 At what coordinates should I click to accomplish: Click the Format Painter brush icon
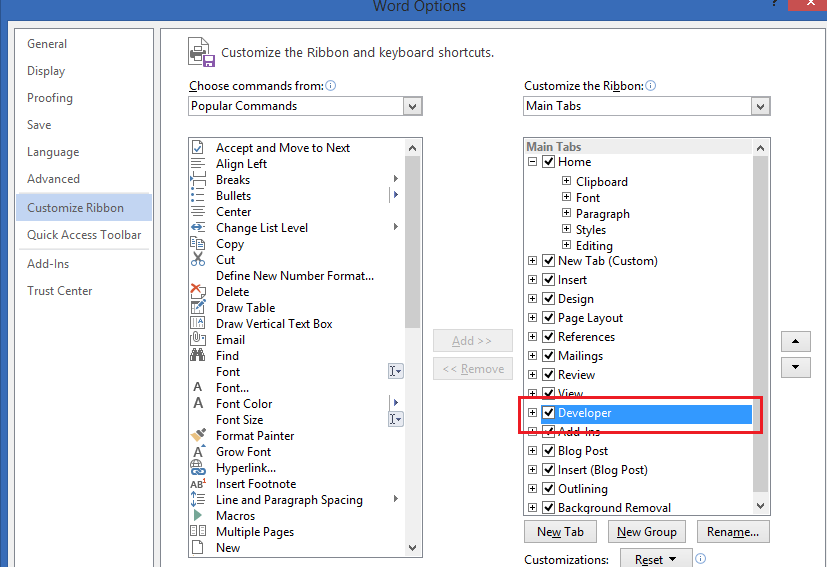tap(198, 435)
